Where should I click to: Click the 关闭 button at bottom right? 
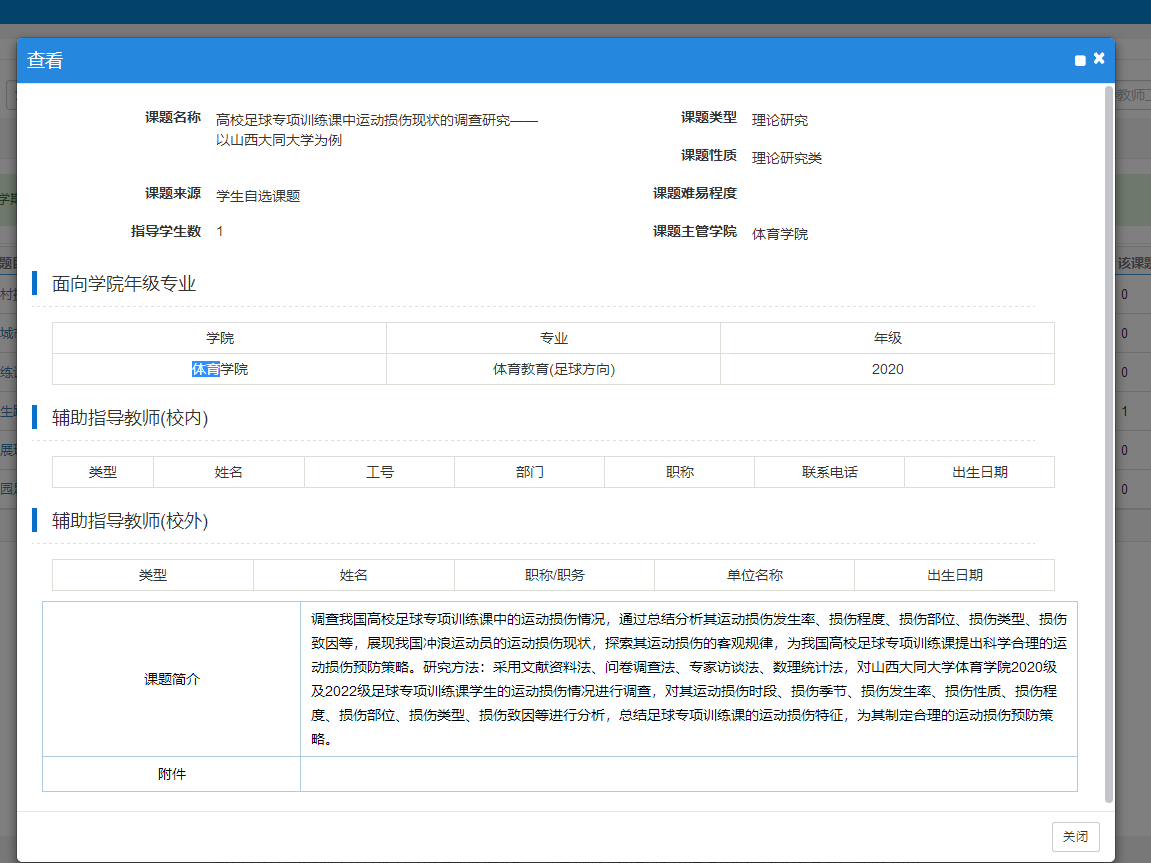1075,837
